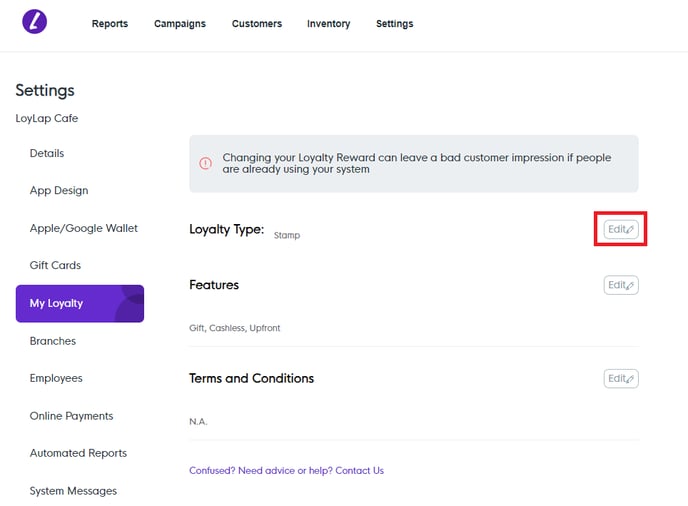Screen dimensions: 688x506
Task: Navigate to Employees settings
Action: (x=56, y=378)
